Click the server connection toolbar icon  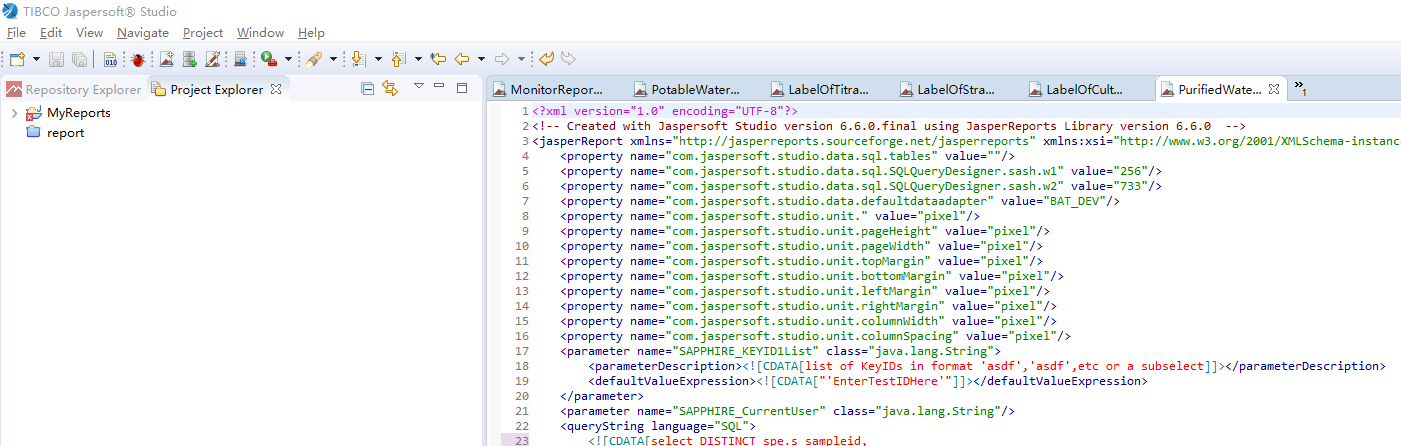pos(241,59)
